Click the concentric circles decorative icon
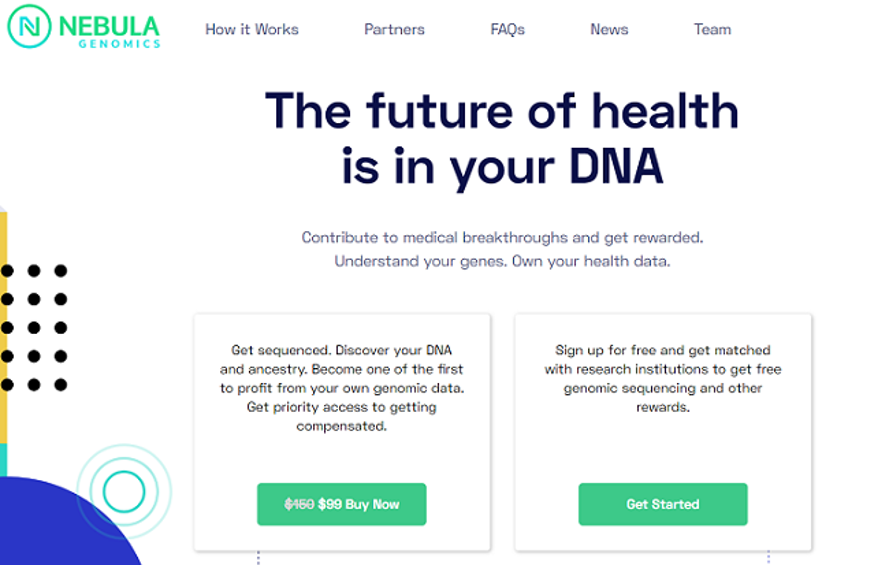 [124, 491]
